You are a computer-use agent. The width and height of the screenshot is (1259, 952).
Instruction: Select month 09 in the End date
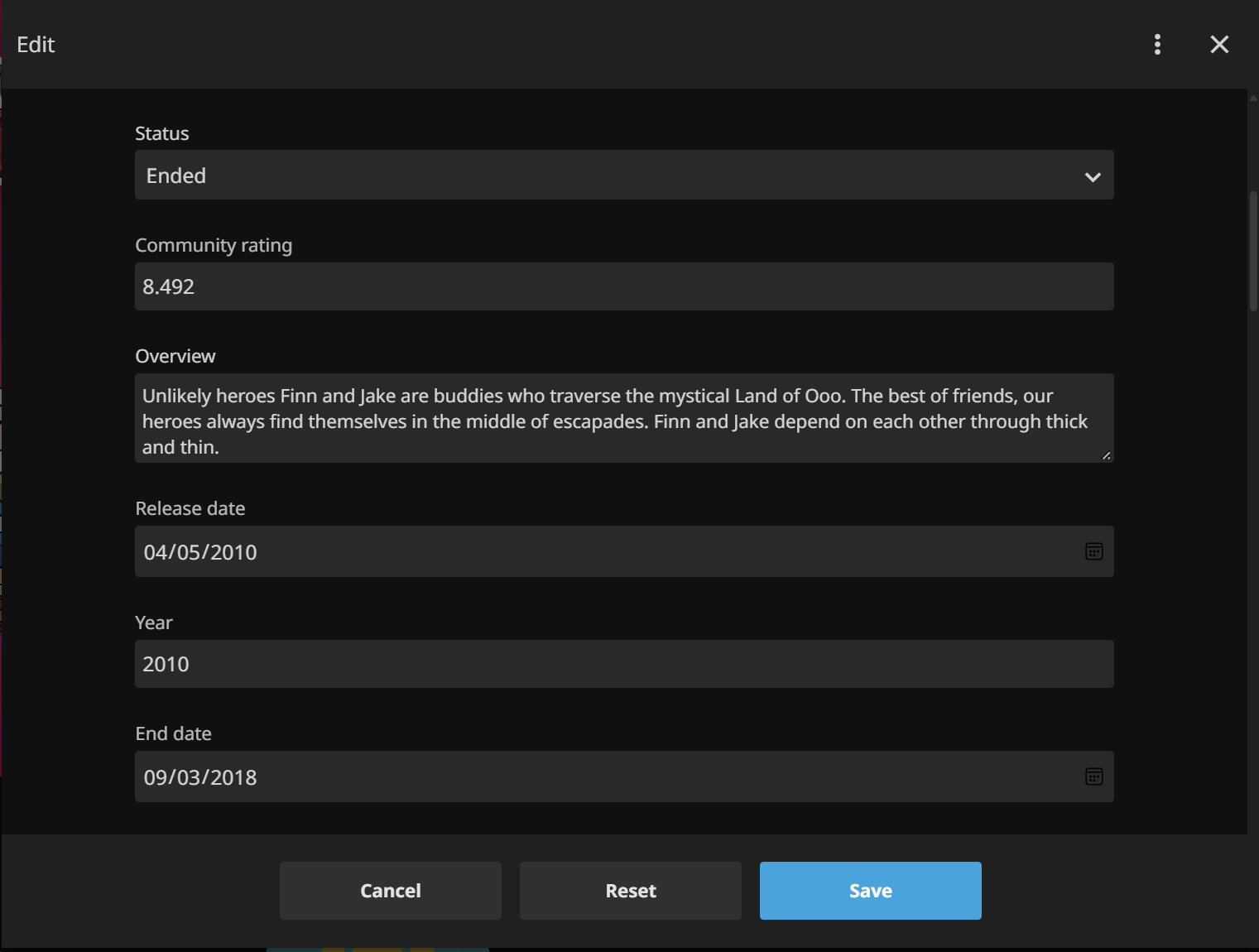click(x=156, y=778)
